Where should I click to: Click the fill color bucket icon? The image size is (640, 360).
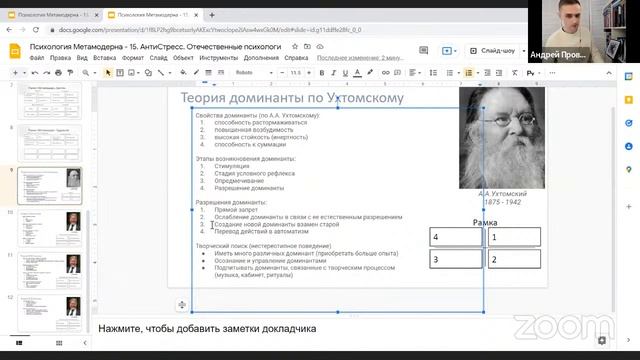click(x=183, y=73)
